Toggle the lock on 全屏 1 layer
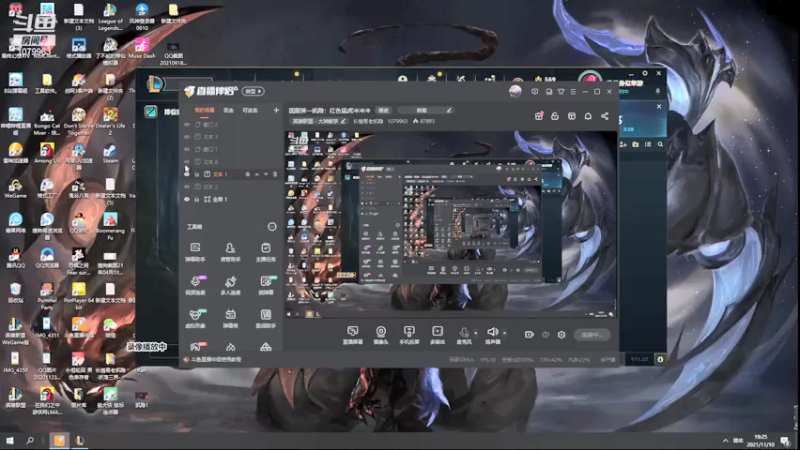Image resolution: width=800 pixels, height=450 pixels. point(196,199)
